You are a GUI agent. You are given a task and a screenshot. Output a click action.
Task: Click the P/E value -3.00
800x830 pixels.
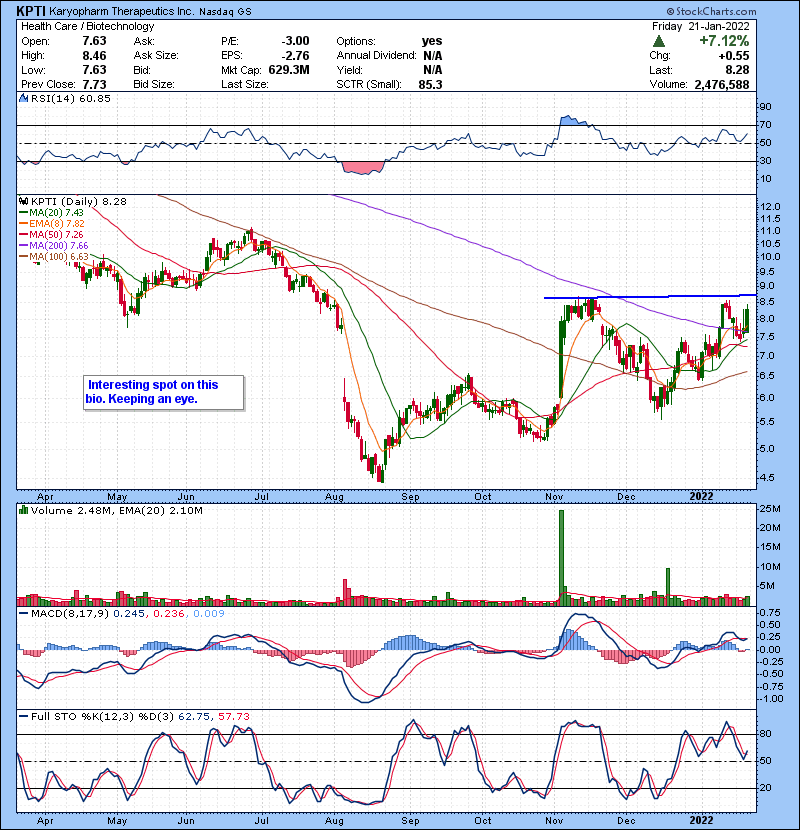click(x=295, y=41)
